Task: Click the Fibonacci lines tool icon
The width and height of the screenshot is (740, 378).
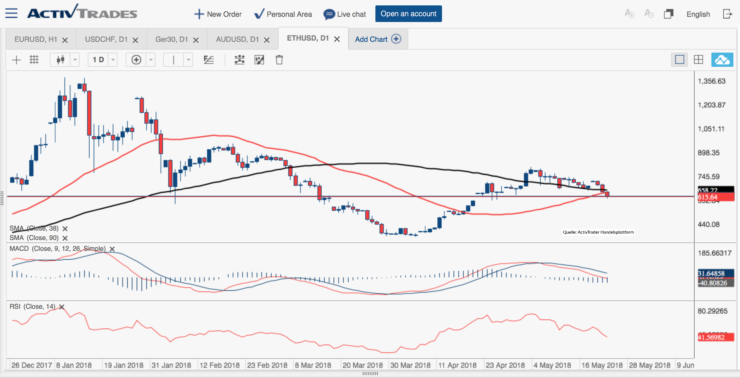Action: click(x=209, y=60)
